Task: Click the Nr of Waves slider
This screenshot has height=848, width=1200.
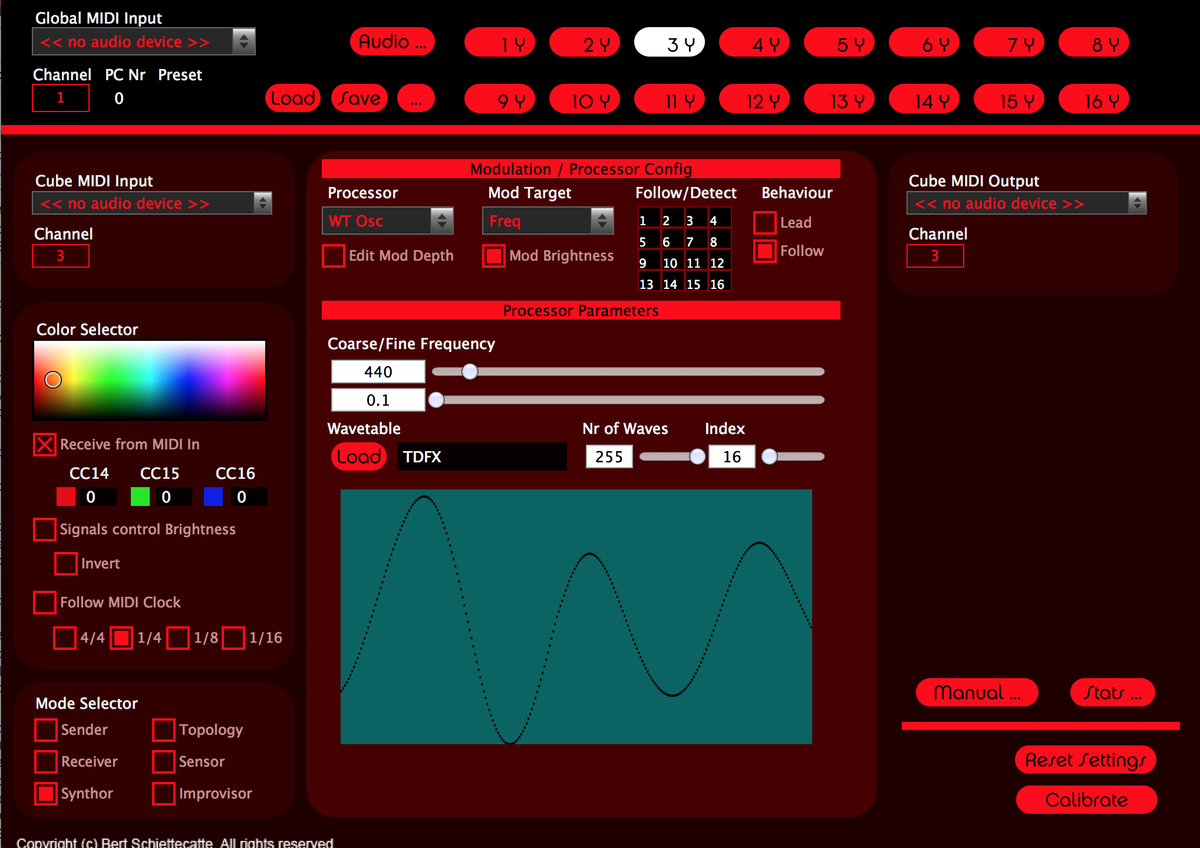Action: coord(672,457)
